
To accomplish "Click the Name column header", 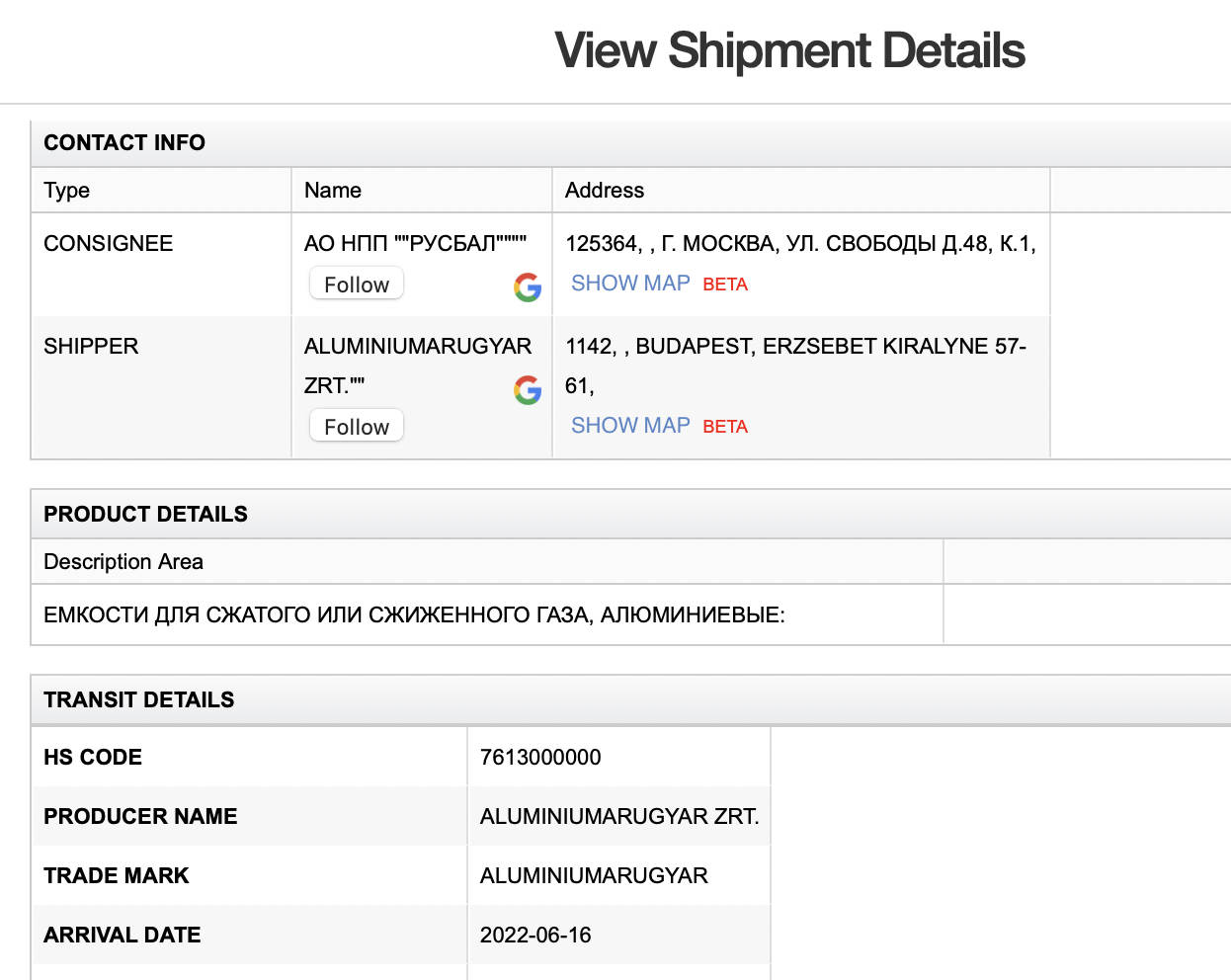I will pyautogui.click(x=333, y=191).
